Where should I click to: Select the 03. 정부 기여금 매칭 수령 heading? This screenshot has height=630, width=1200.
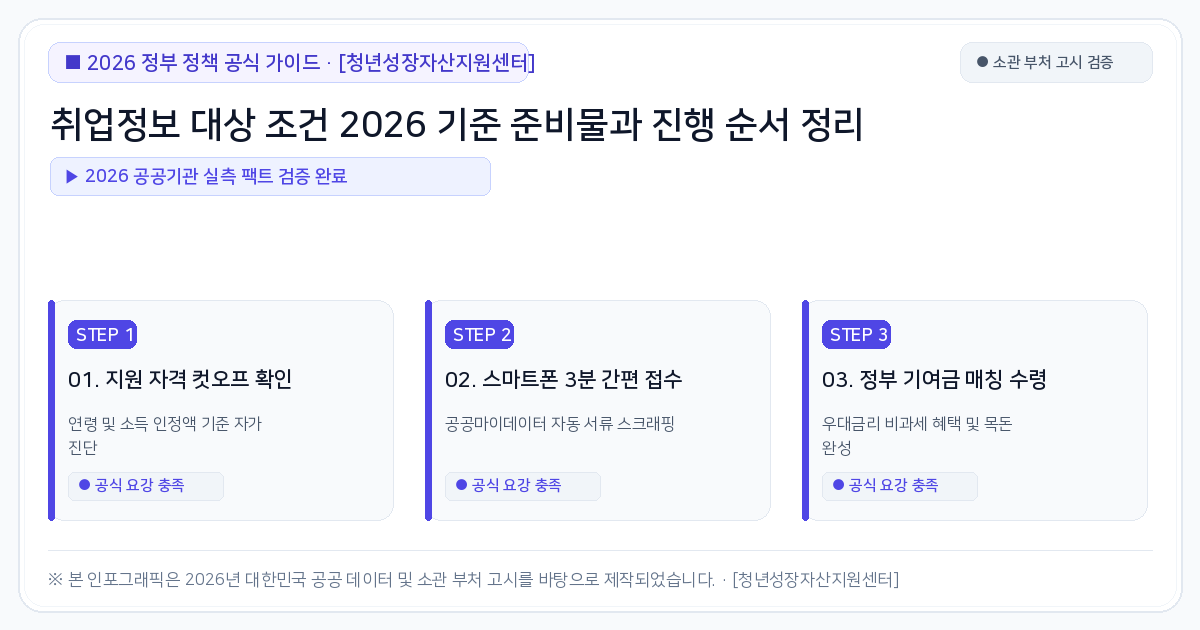(934, 380)
